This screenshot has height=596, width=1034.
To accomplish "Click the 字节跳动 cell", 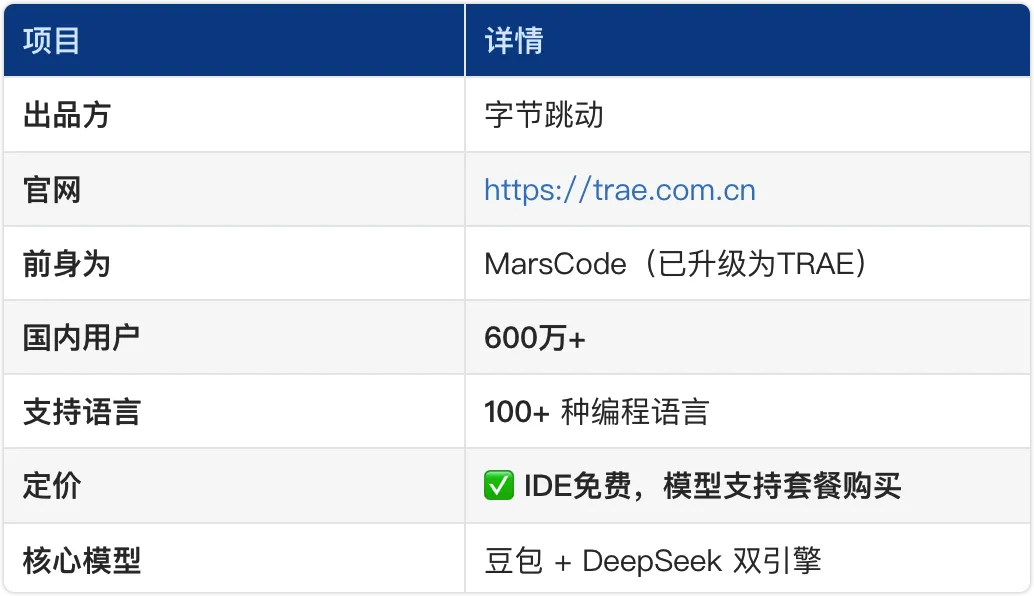I will [544, 115].
